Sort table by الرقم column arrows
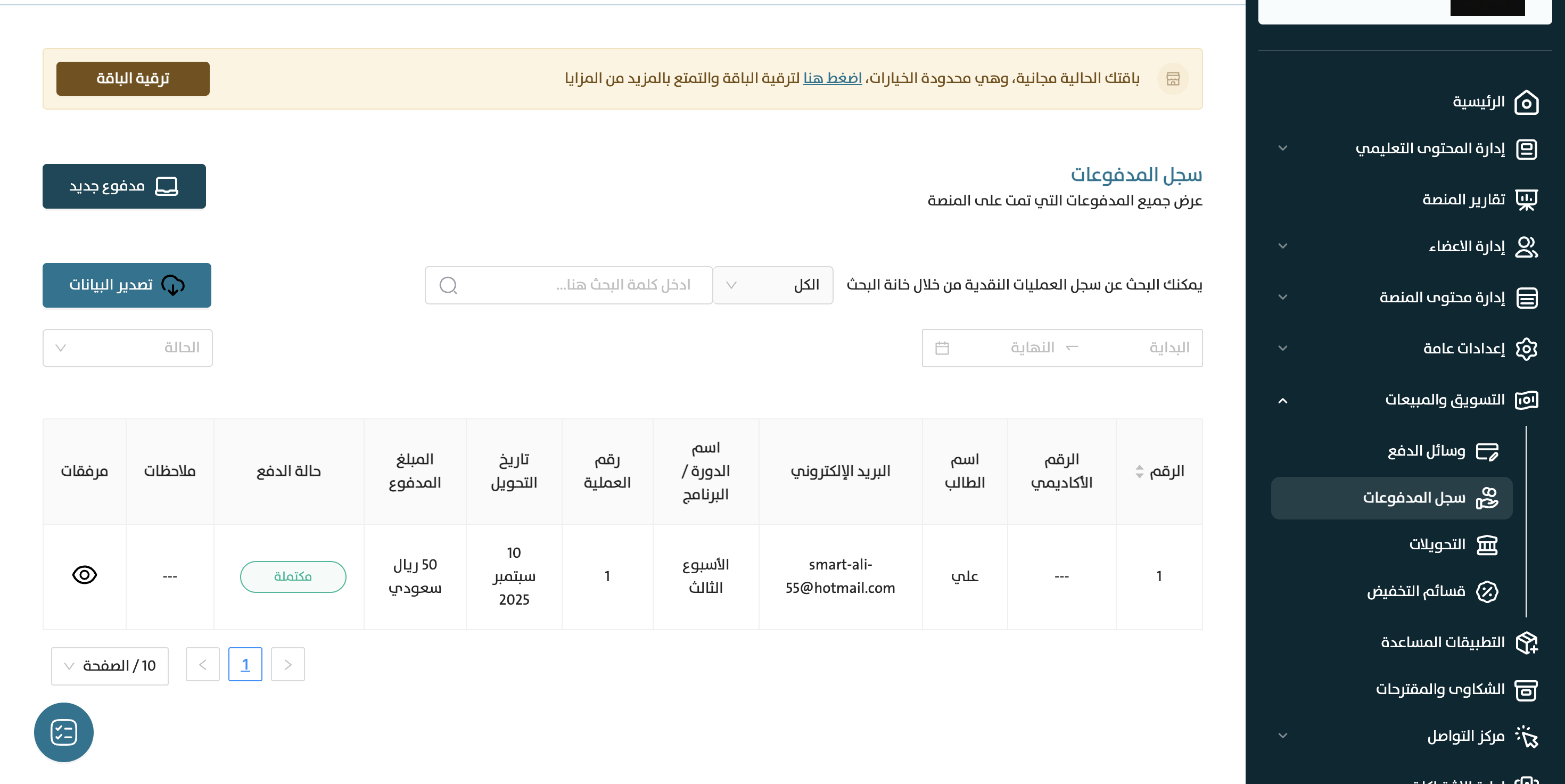 pyautogui.click(x=1139, y=471)
